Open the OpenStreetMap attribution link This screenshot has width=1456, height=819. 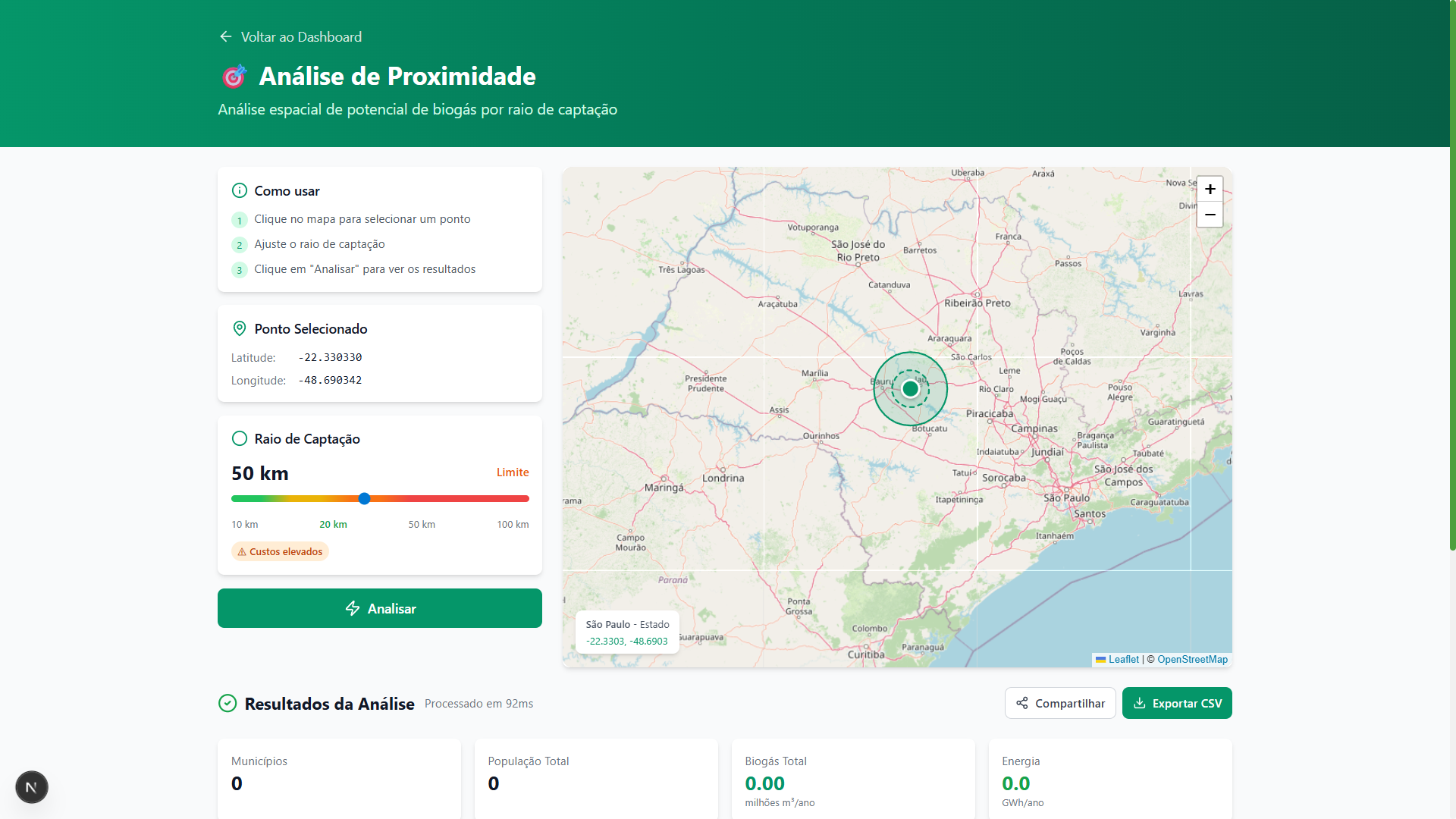tap(1192, 659)
